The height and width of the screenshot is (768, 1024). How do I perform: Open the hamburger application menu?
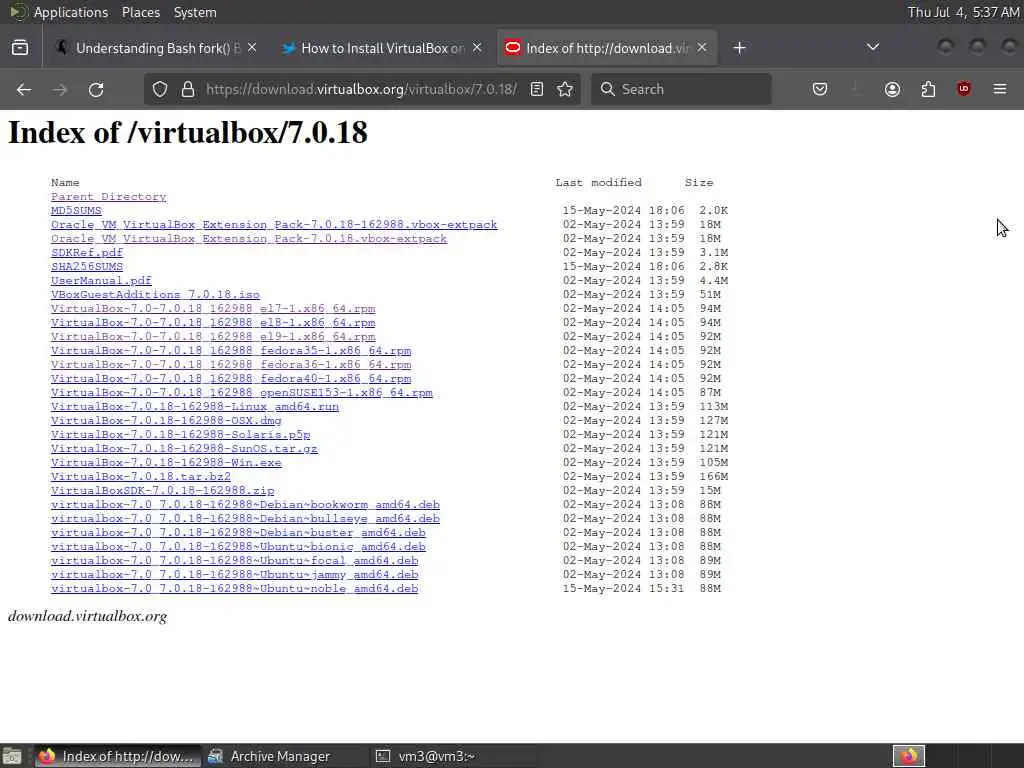tap(1000, 89)
